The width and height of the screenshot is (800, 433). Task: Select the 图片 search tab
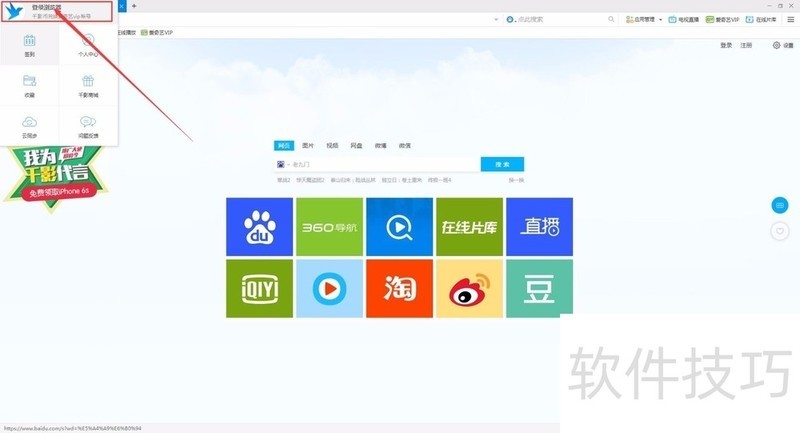(x=308, y=145)
